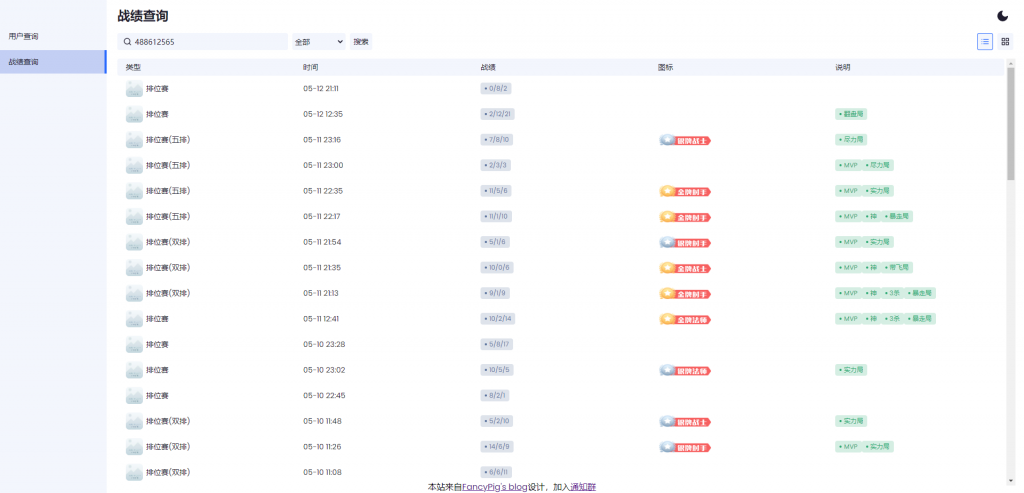Viewport: 1024px width, 493px height.
Task: Click the 说明 column header
Action: point(843,67)
